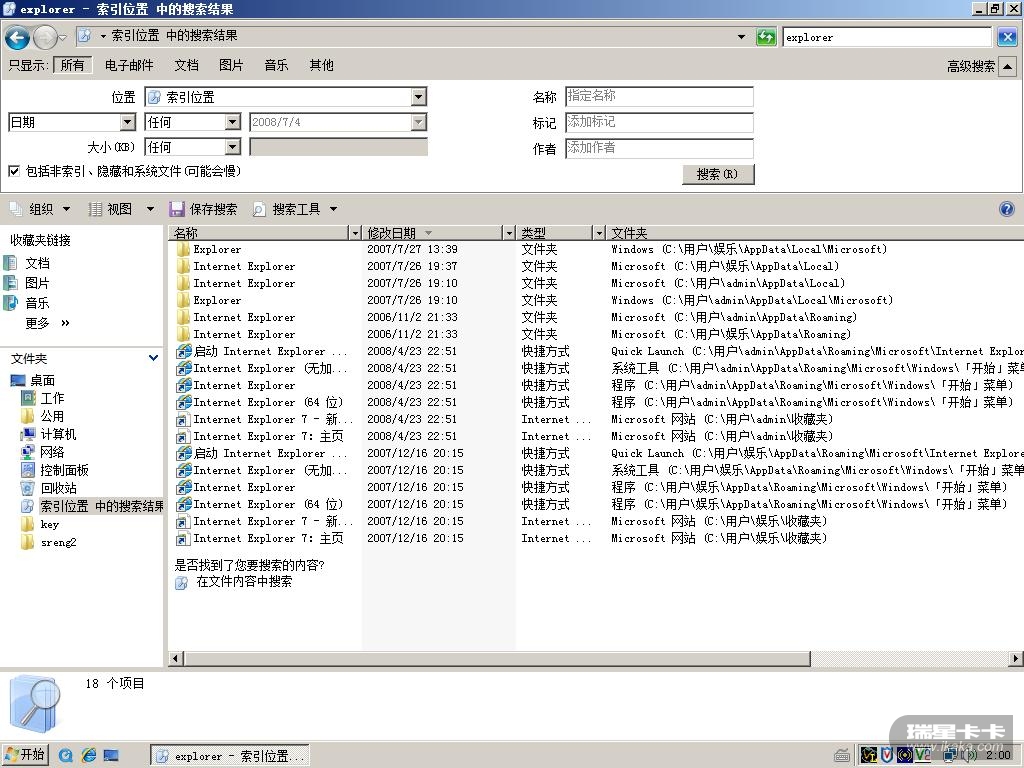The width and height of the screenshot is (1024, 768).
Task: Click the left arrow of the horizontal scrollbar
Action: 175,658
